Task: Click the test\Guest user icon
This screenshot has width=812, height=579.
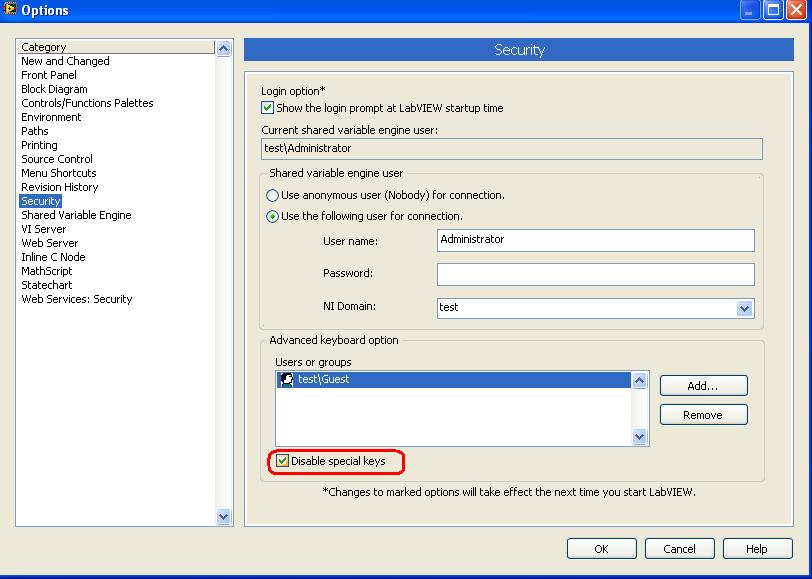Action: [x=286, y=380]
